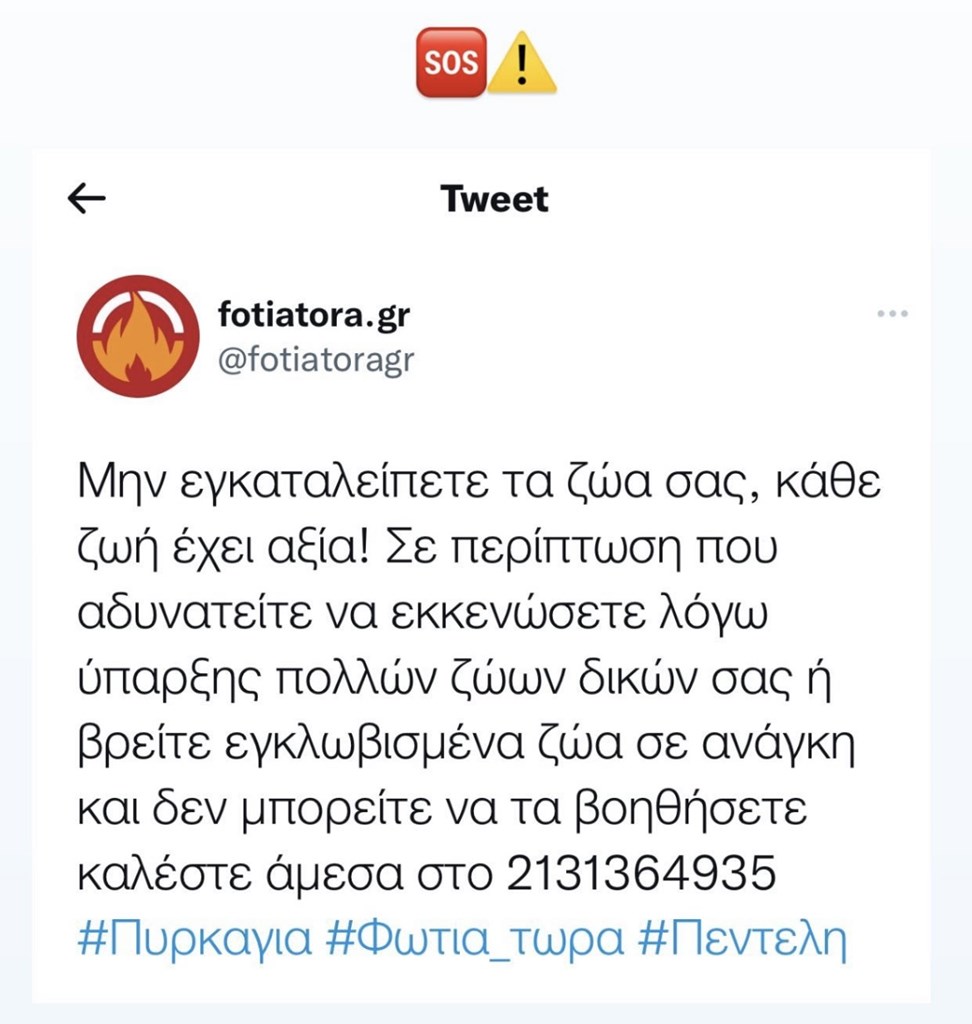Click the word ύπαρξης in the tweet
The image size is (972, 1024).
[x=169, y=679]
